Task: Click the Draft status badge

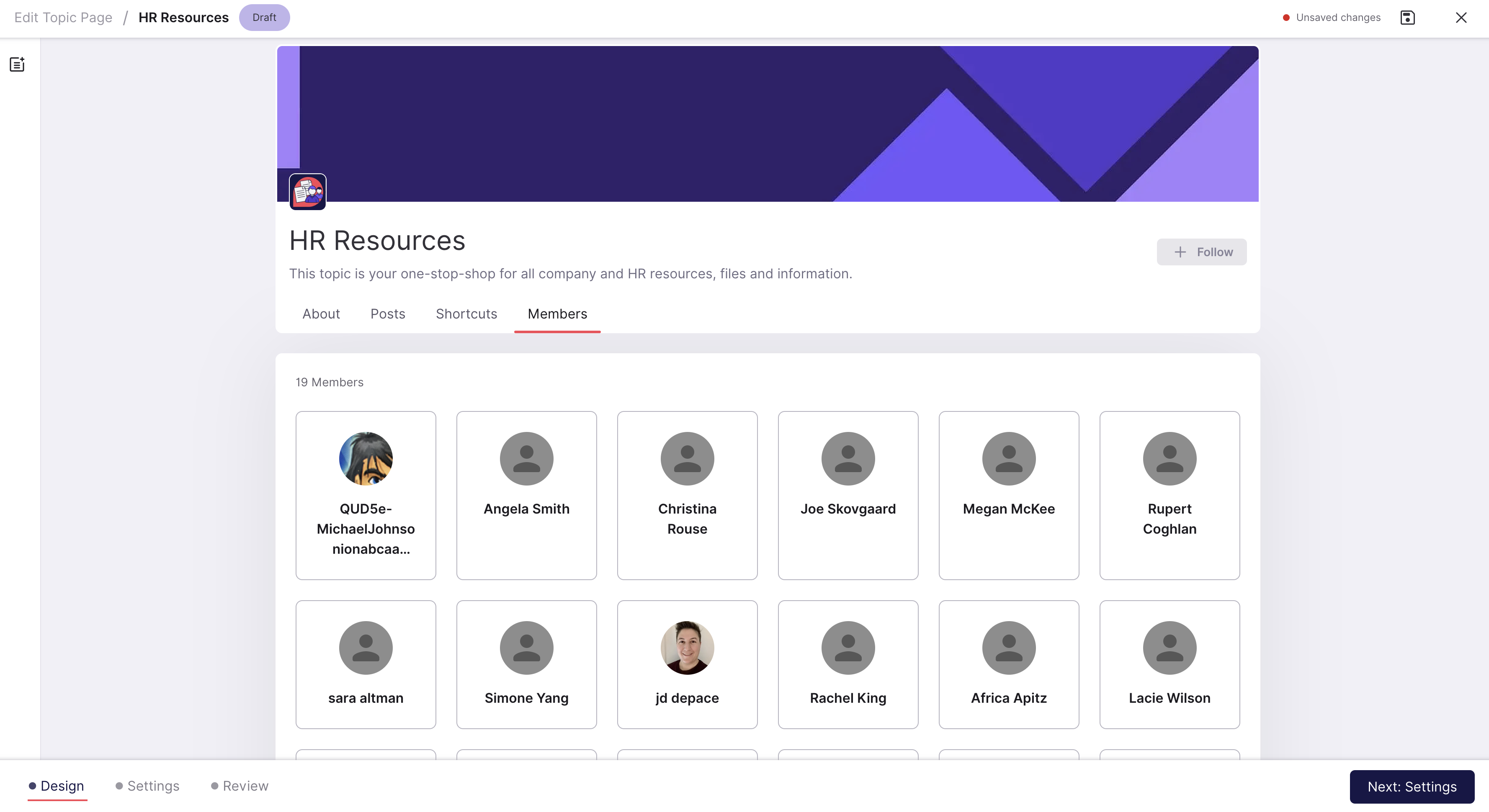Action: (264, 17)
